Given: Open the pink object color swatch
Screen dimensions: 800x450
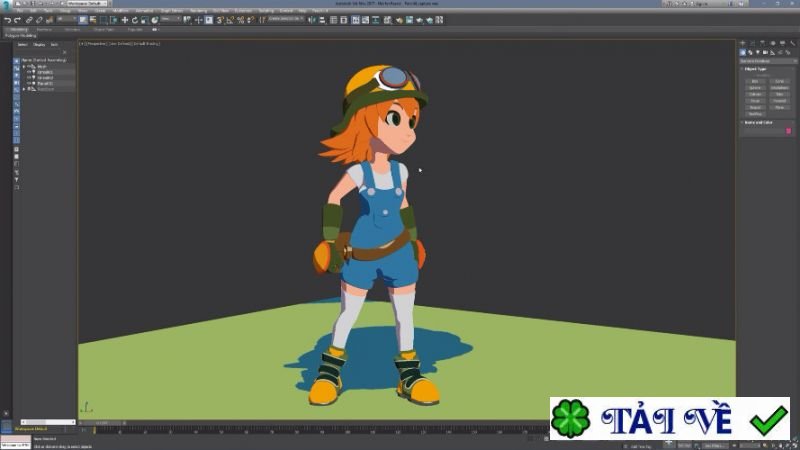Looking at the screenshot, I should click(788, 131).
